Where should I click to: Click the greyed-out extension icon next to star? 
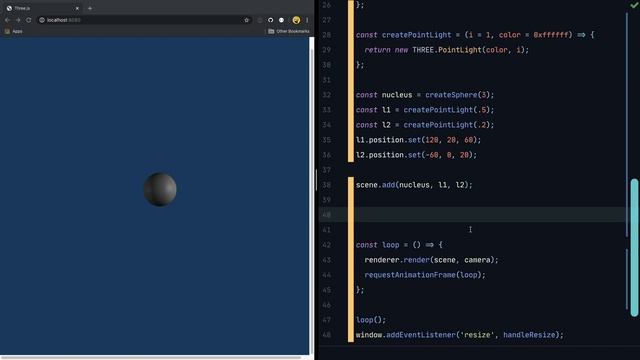[260, 20]
